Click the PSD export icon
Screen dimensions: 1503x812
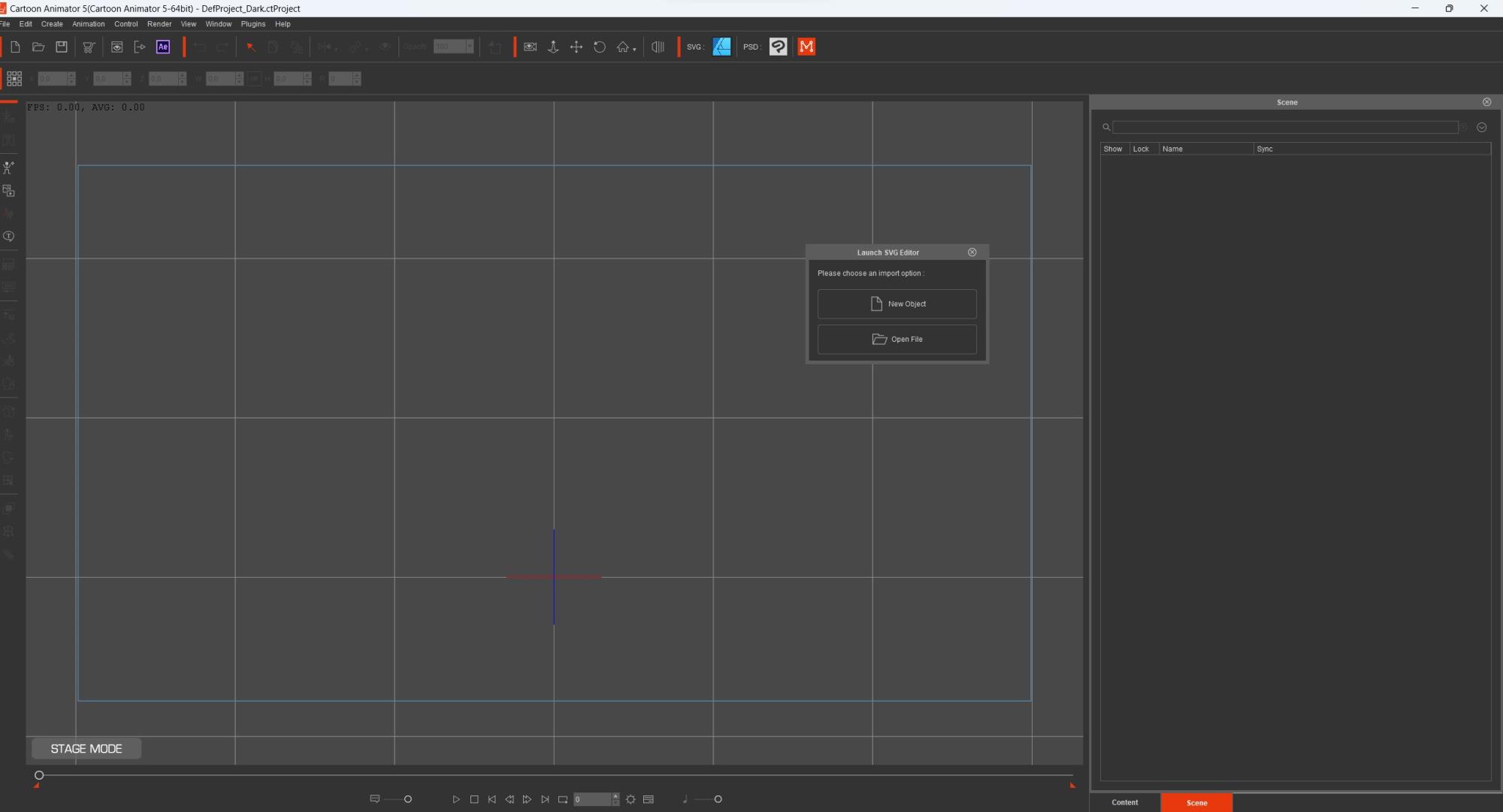click(751, 47)
